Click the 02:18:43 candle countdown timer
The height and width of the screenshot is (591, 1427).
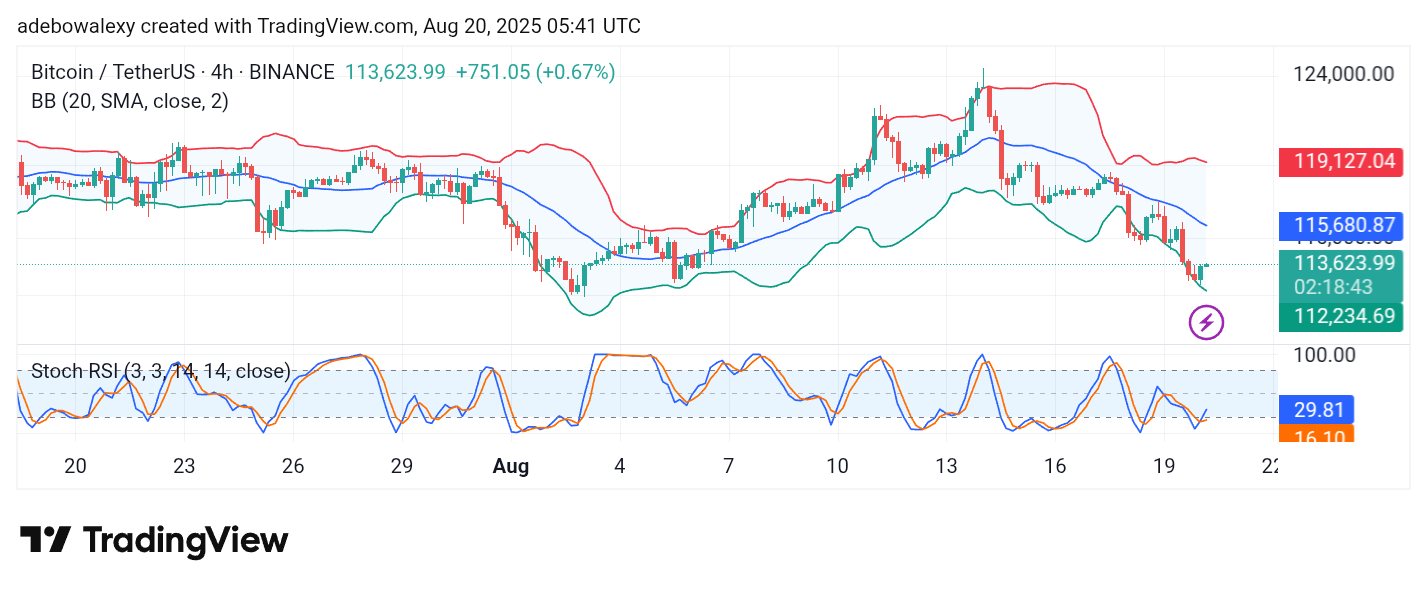tap(1333, 287)
